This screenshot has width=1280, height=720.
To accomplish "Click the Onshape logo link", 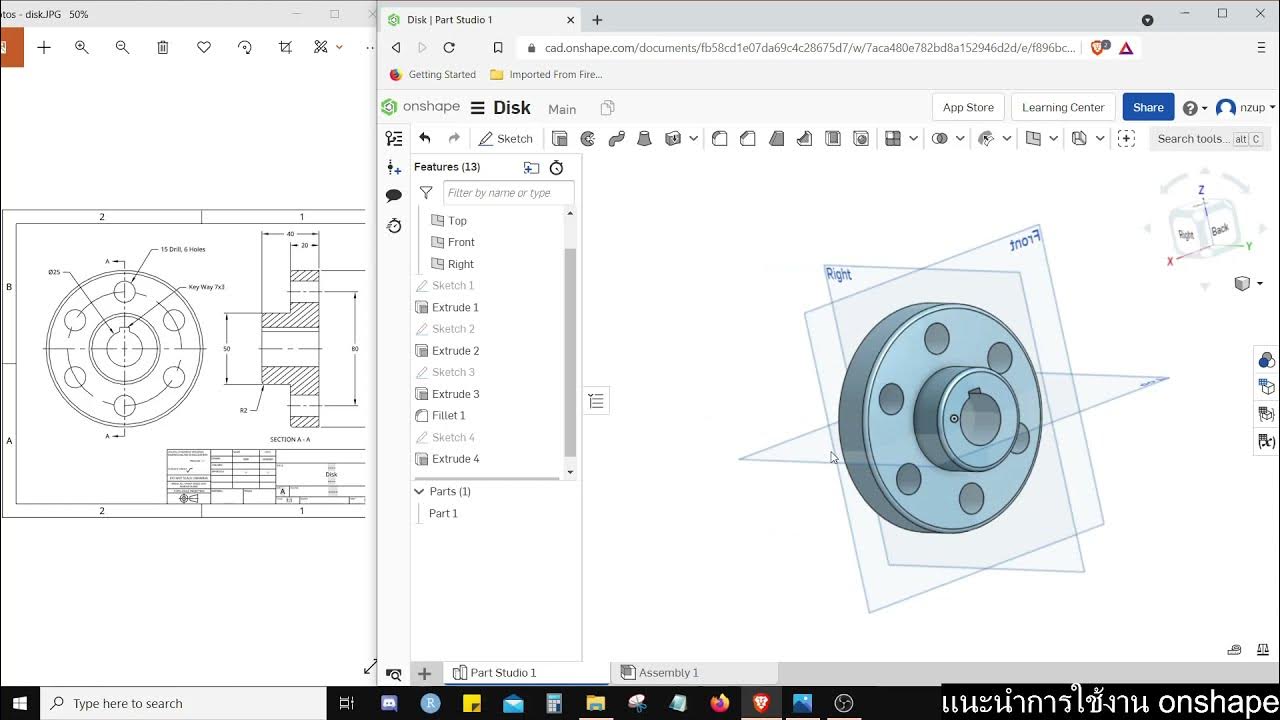I will click(421, 107).
